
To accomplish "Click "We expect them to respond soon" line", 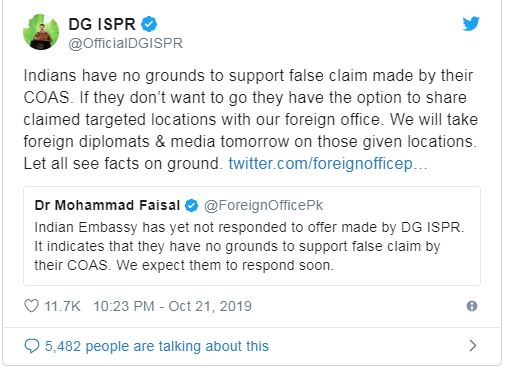I will point(225,265).
